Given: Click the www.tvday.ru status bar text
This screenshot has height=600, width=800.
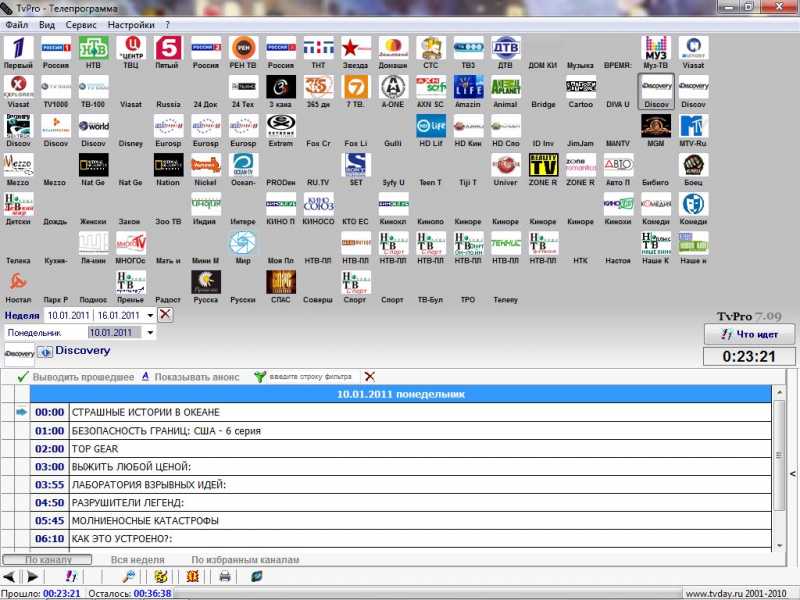Looking at the screenshot, I should coord(735,593).
